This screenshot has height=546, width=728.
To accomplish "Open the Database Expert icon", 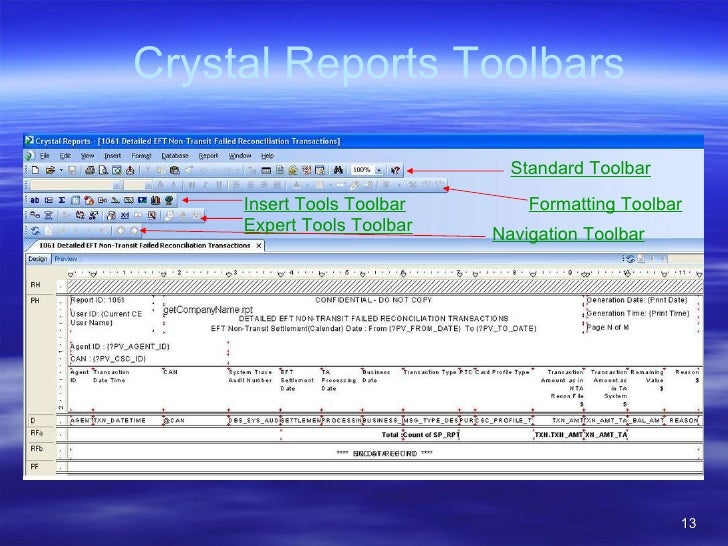I will pos(35,215).
